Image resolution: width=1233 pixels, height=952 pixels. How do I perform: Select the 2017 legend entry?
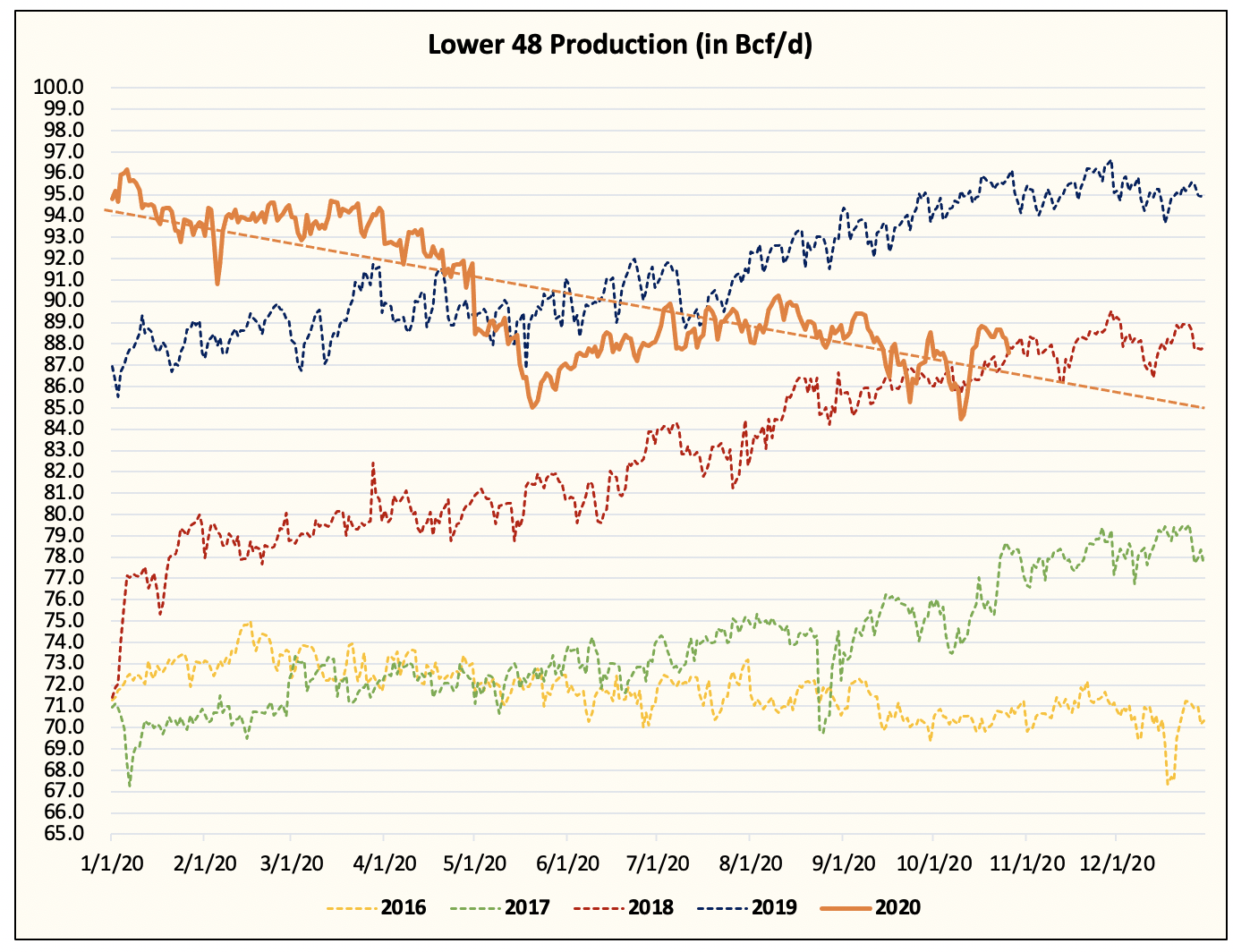[x=525, y=905]
